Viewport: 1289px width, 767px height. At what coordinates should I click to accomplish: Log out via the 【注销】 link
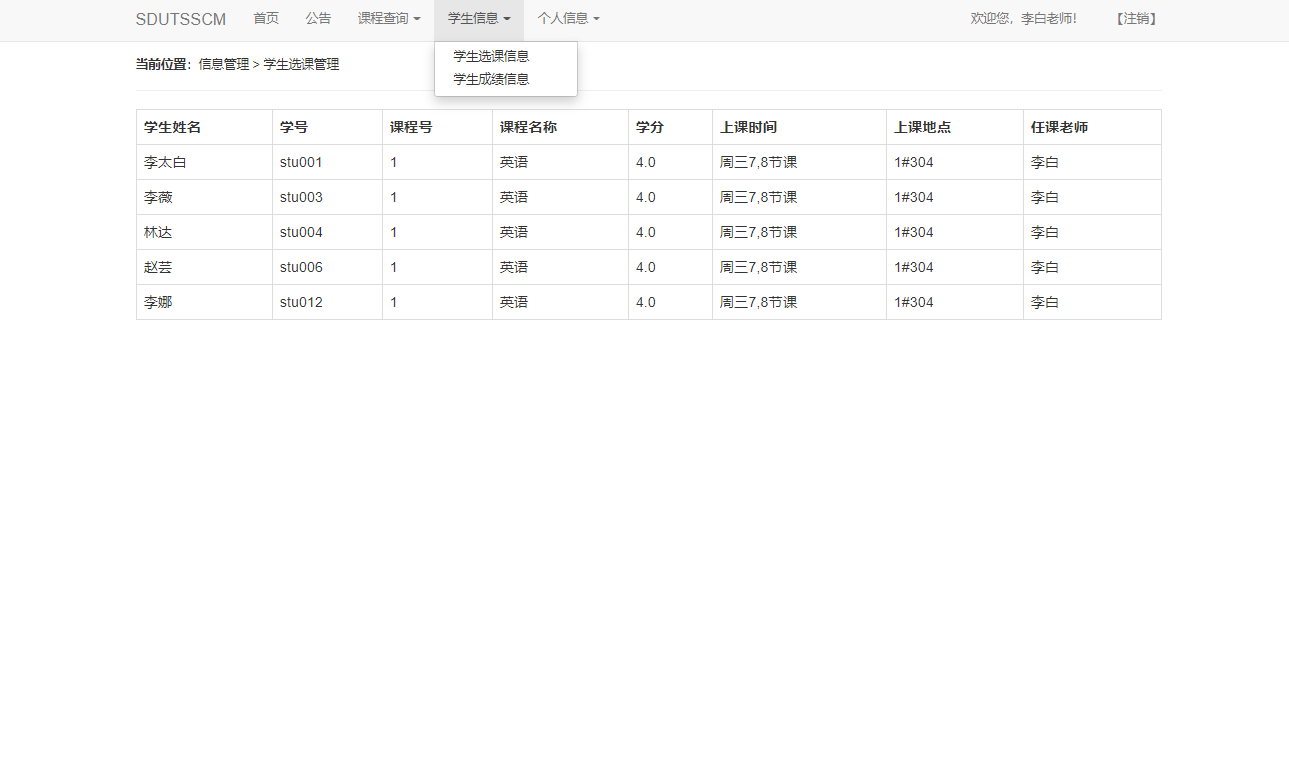(1135, 18)
